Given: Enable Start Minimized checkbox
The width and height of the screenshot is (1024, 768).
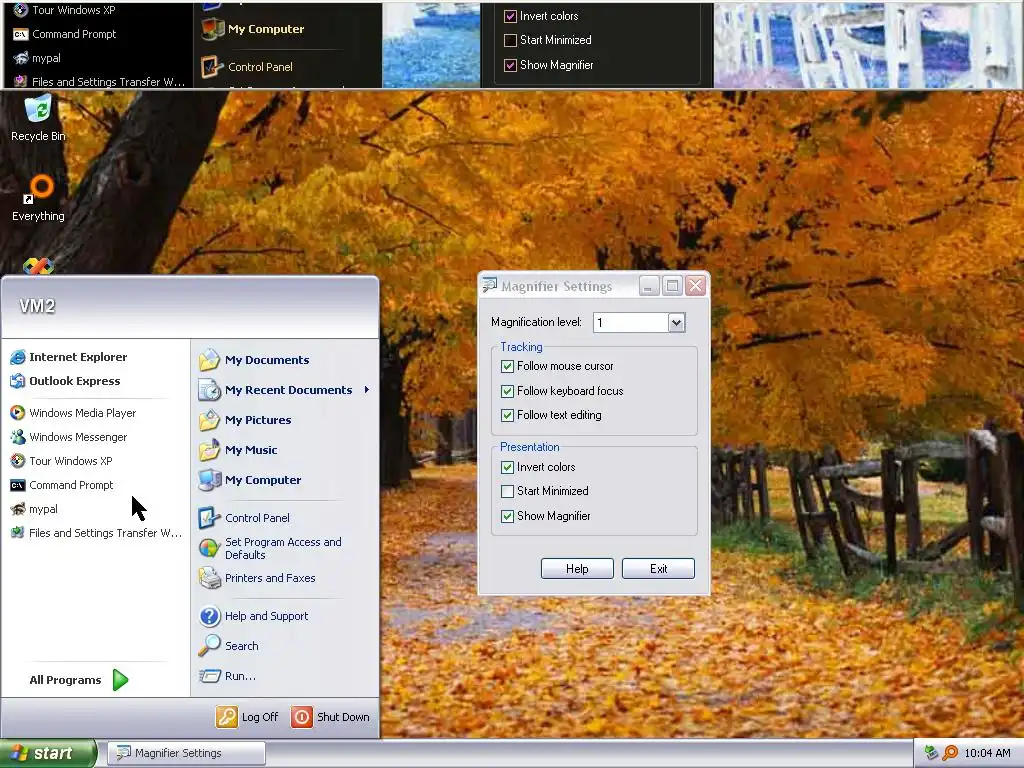Looking at the screenshot, I should [x=507, y=491].
